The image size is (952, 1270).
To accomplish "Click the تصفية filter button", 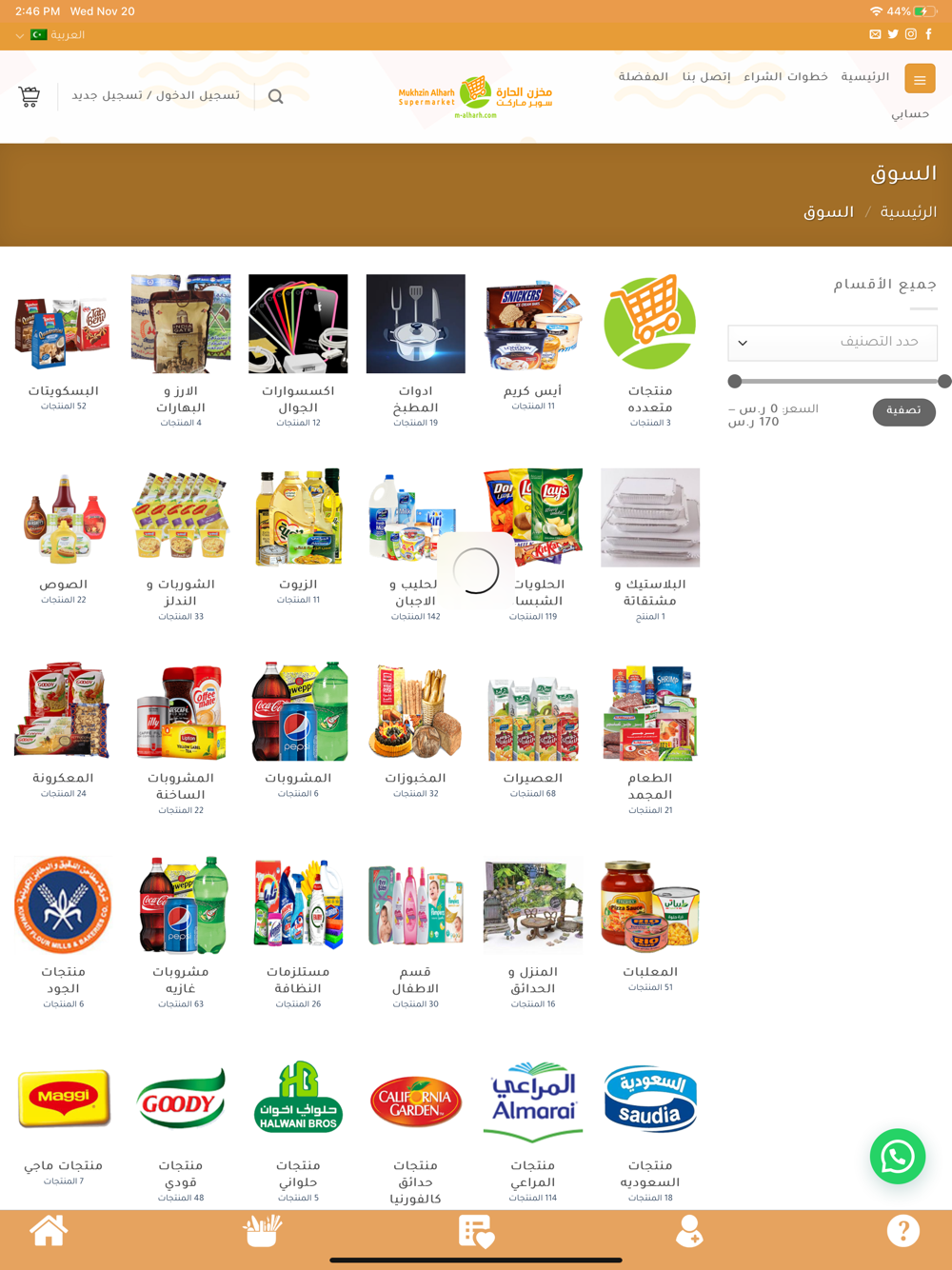I will click(903, 411).
